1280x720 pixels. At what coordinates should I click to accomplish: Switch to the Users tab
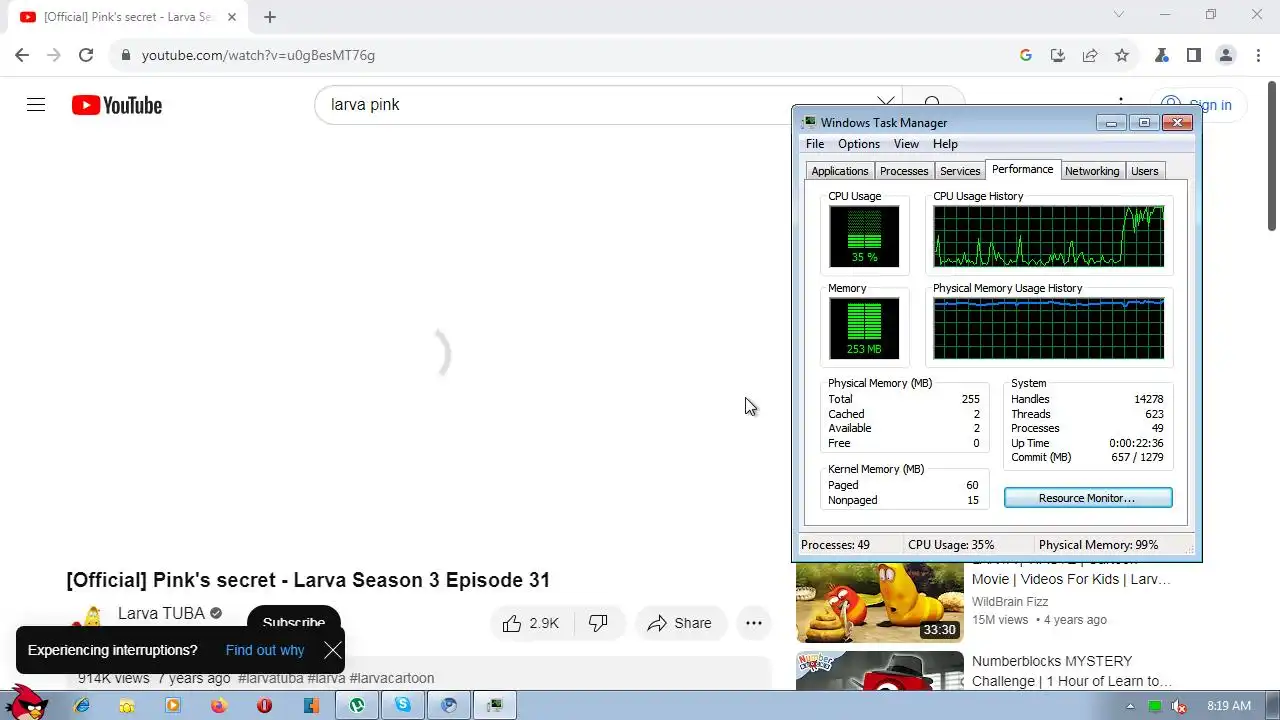(x=1145, y=171)
